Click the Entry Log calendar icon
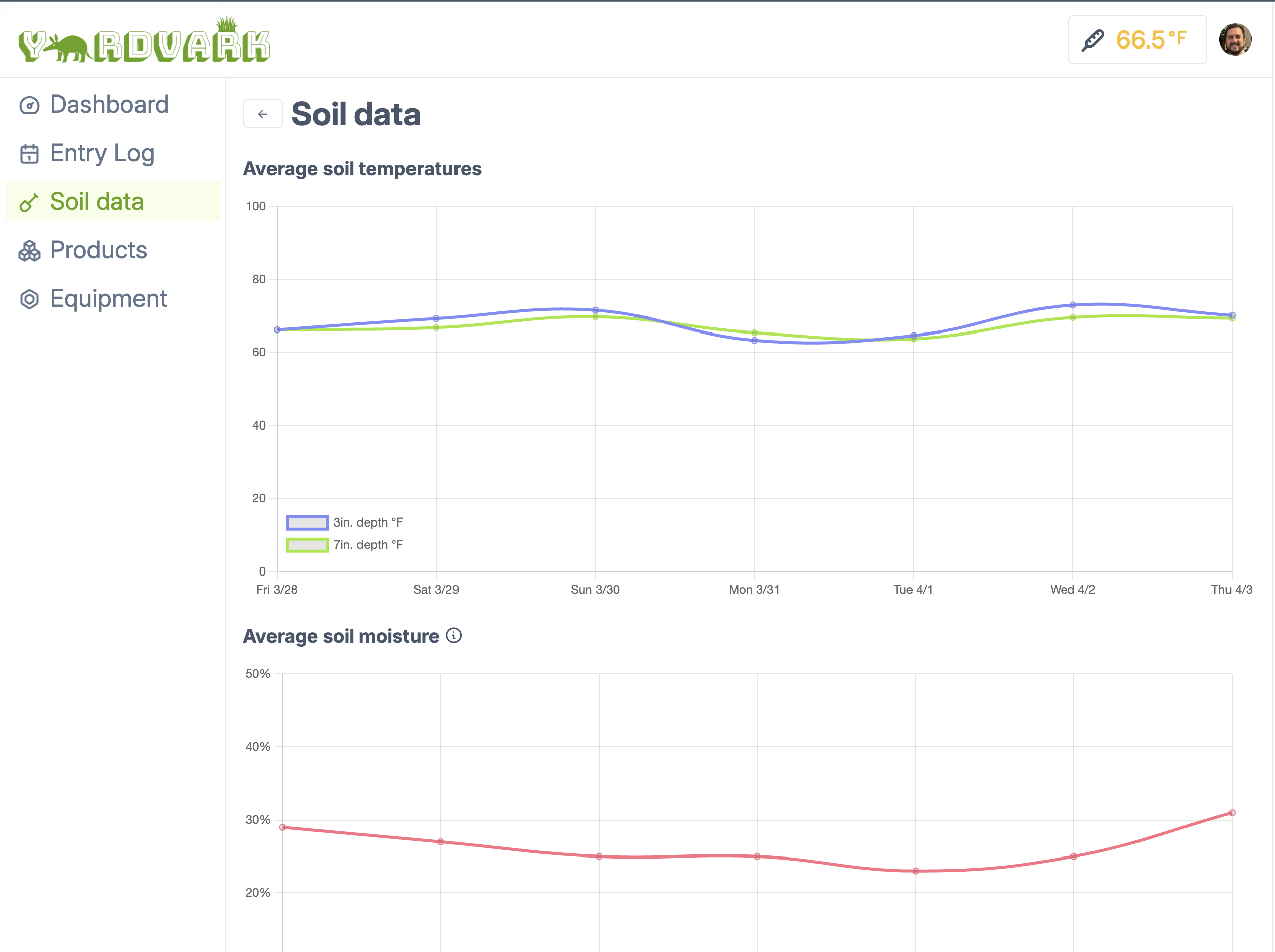This screenshot has width=1275, height=952. (29, 154)
